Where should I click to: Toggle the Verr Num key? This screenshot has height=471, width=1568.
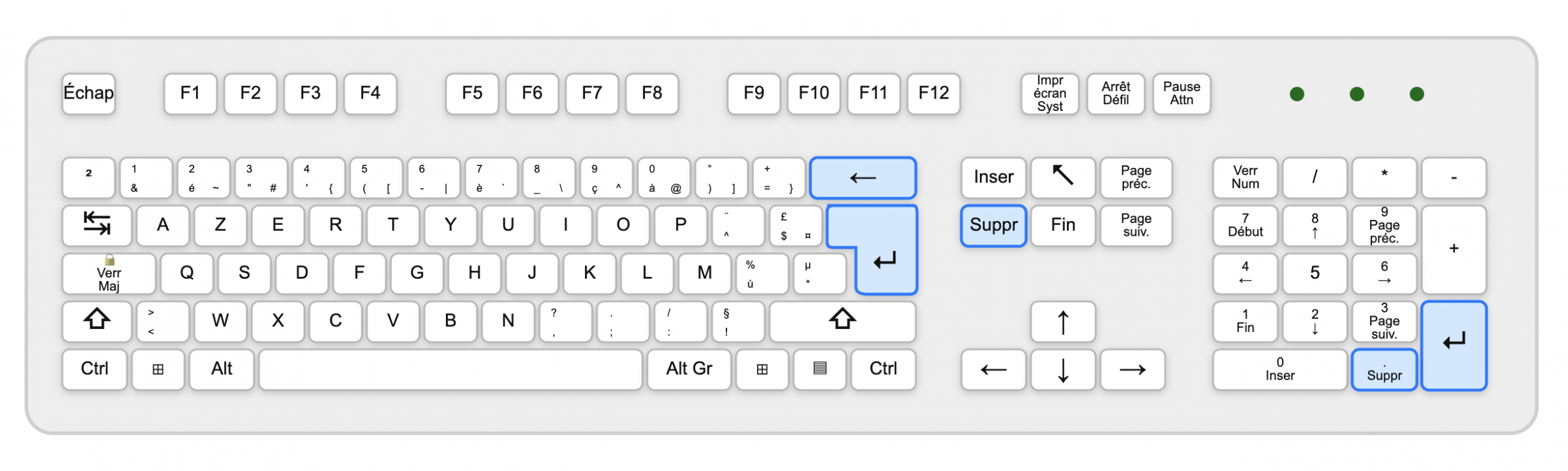click(1245, 178)
